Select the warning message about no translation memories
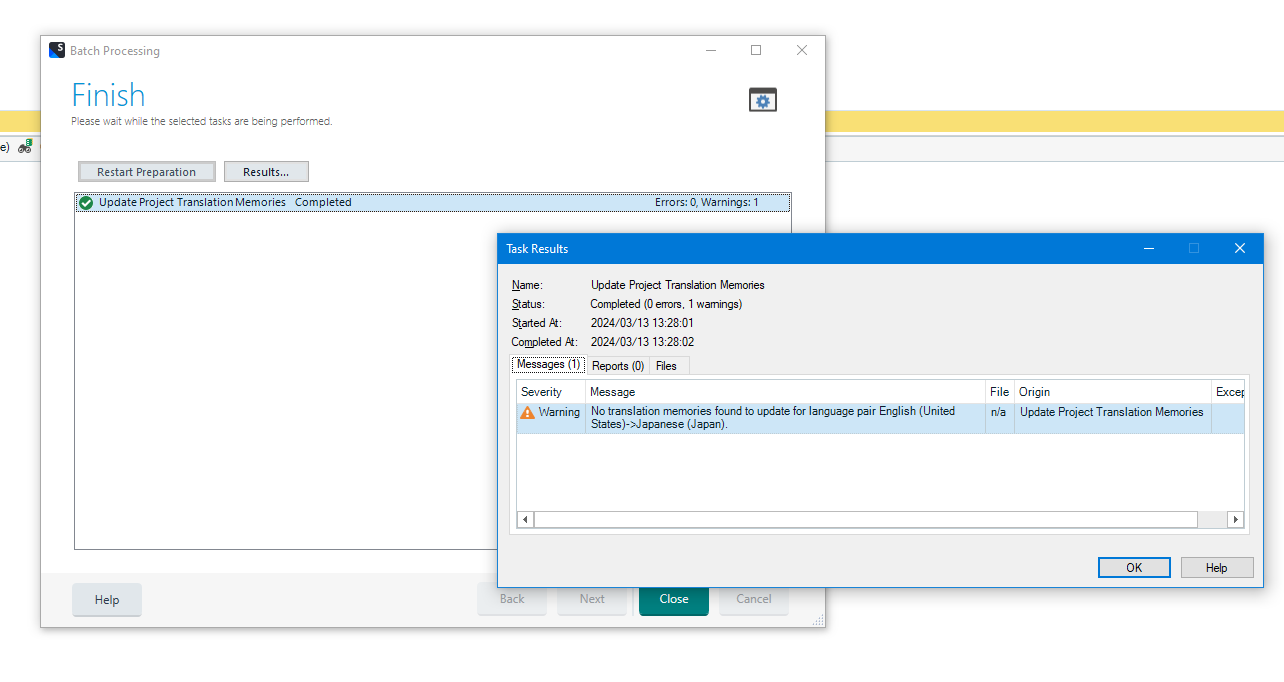The width and height of the screenshot is (1284, 682). coord(786,418)
